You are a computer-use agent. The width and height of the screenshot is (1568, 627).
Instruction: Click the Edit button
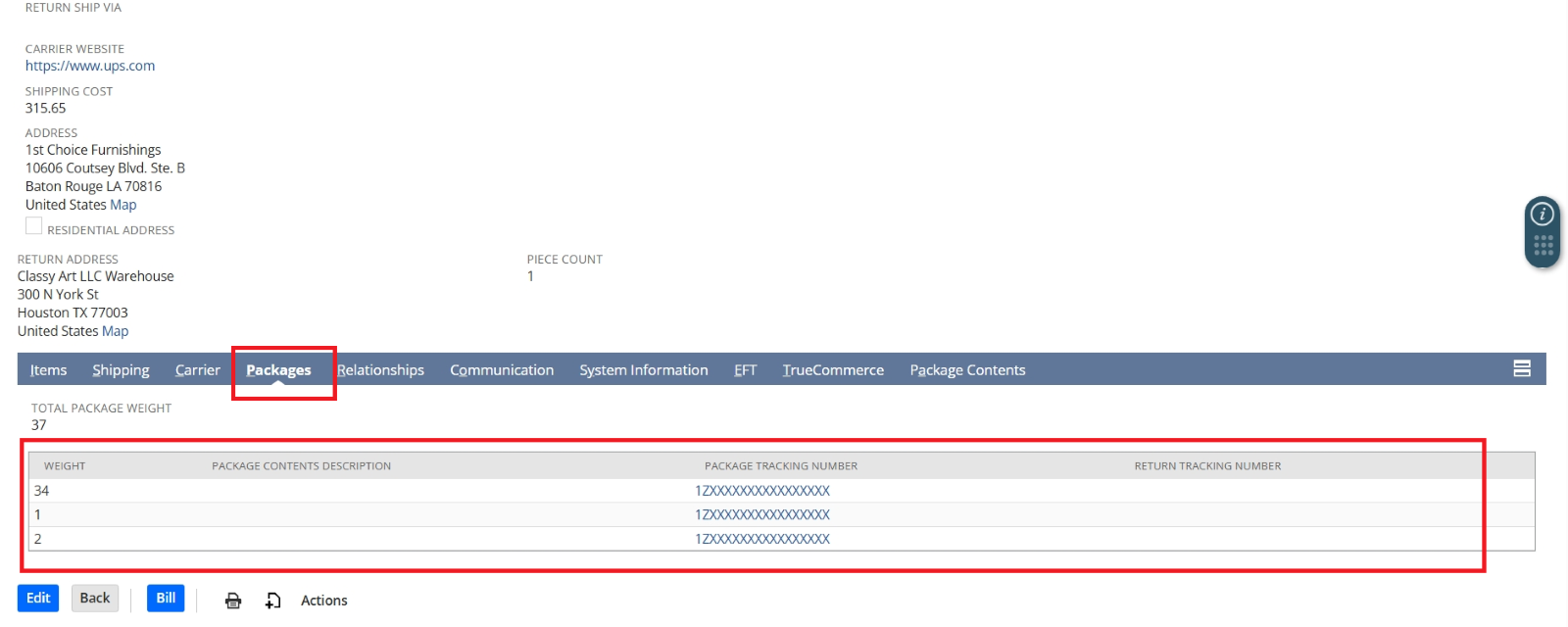tap(38, 599)
